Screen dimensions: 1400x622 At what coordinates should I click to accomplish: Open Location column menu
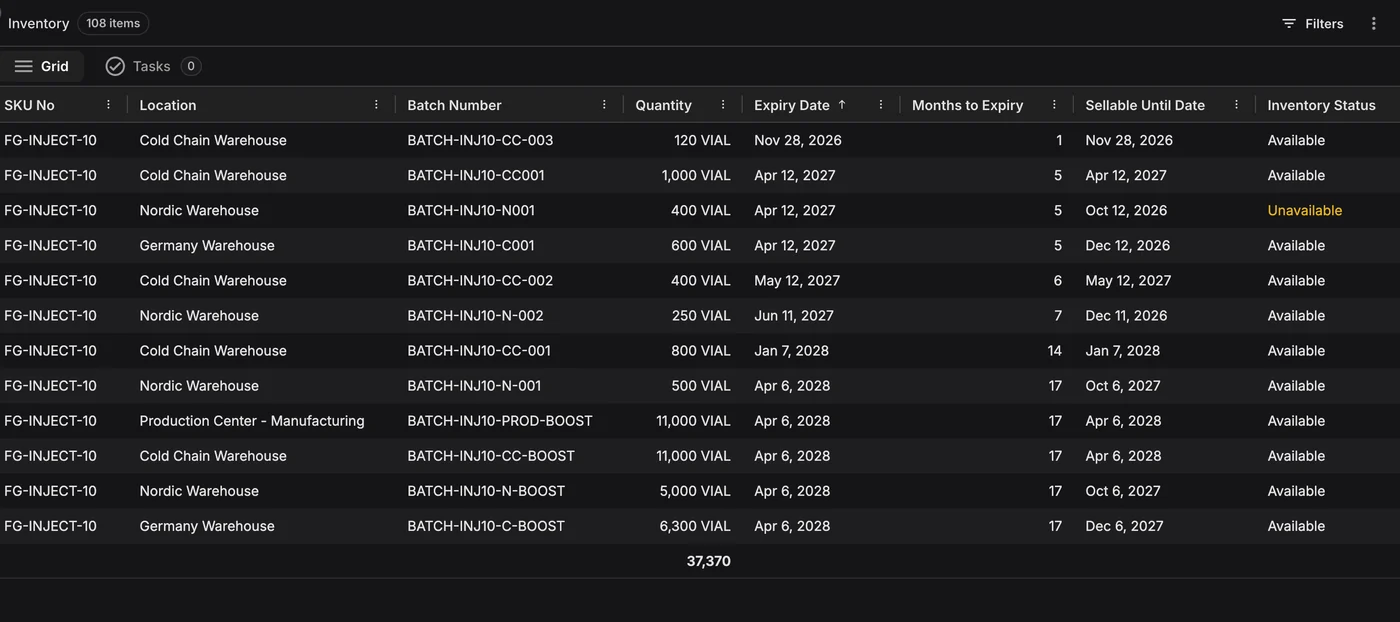click(x=376, y=105)
